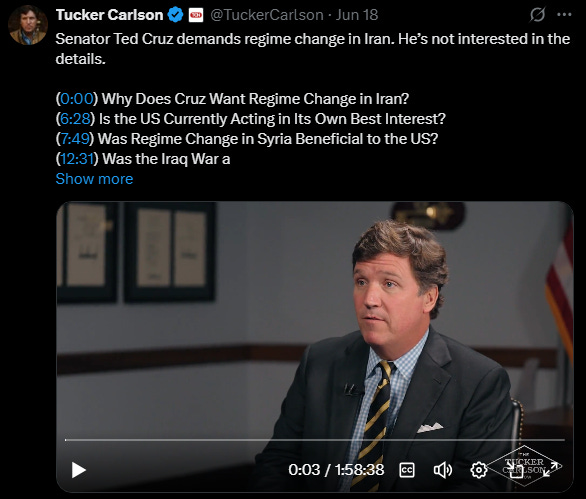Play the video
Image resolution: width=586 pixels, height=499 pixels.
(78, 470)
